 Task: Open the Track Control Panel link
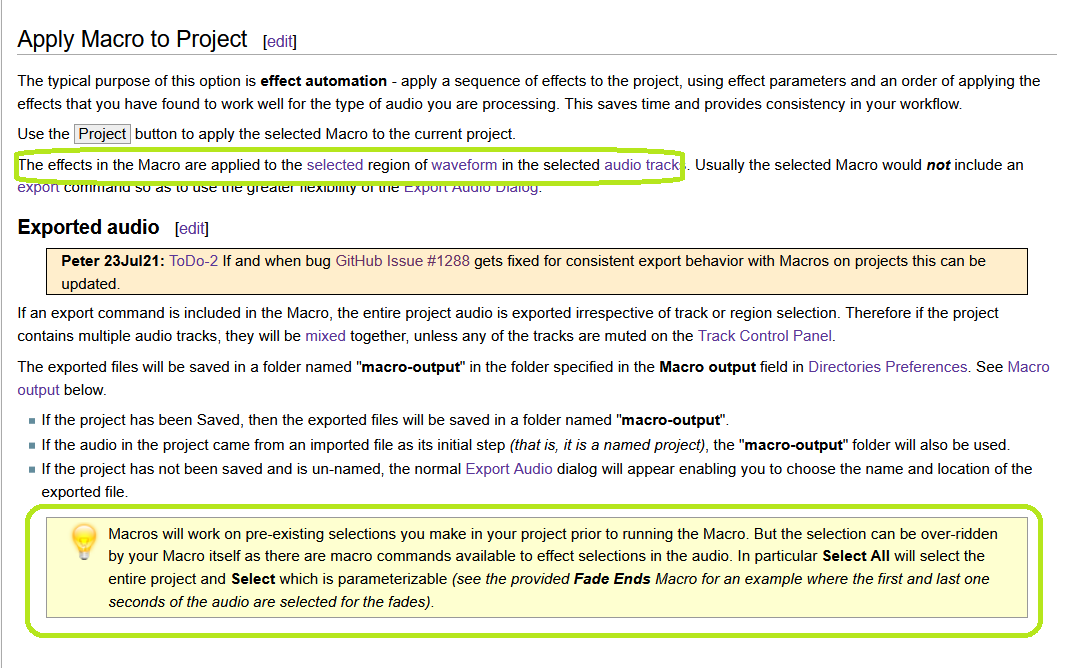(x=765, y=333)
